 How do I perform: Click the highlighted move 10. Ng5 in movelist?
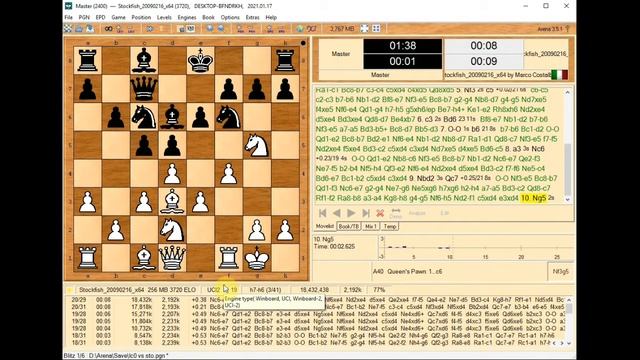[533, 198]
